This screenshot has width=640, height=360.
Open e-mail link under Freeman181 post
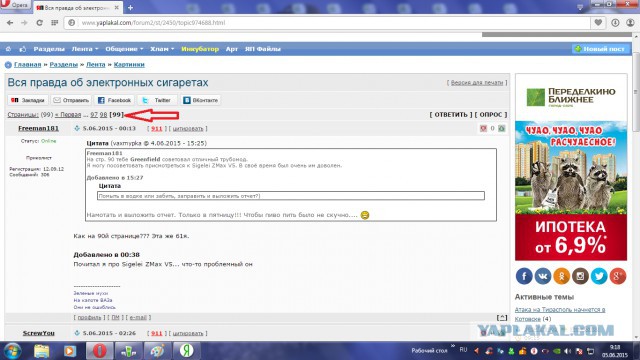(138, 317)
